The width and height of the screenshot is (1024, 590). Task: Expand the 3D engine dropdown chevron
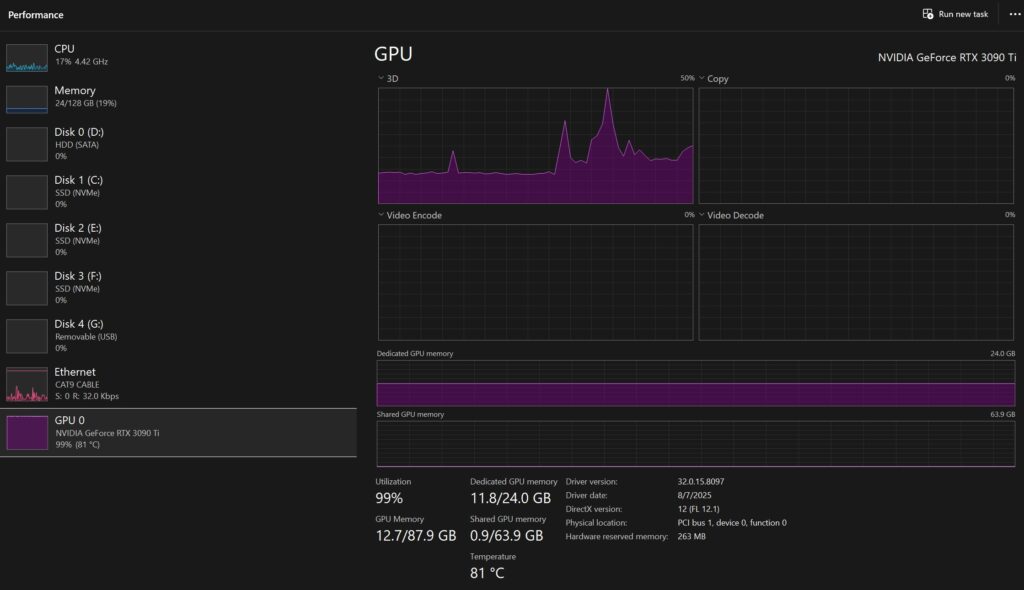point(381,78)
